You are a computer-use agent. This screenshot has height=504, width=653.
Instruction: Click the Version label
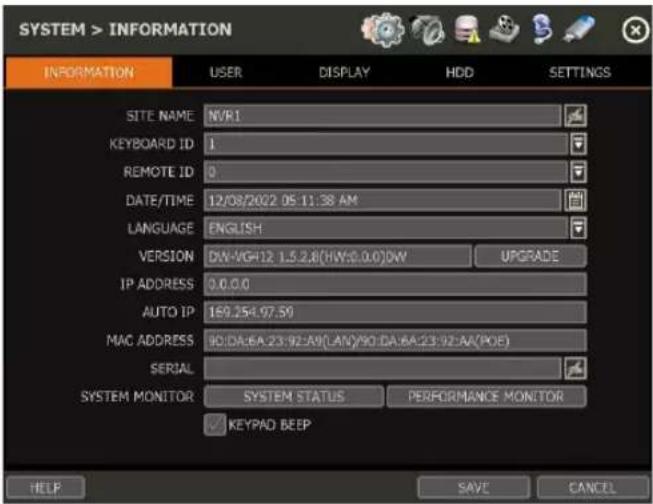[x=167, y=256]
